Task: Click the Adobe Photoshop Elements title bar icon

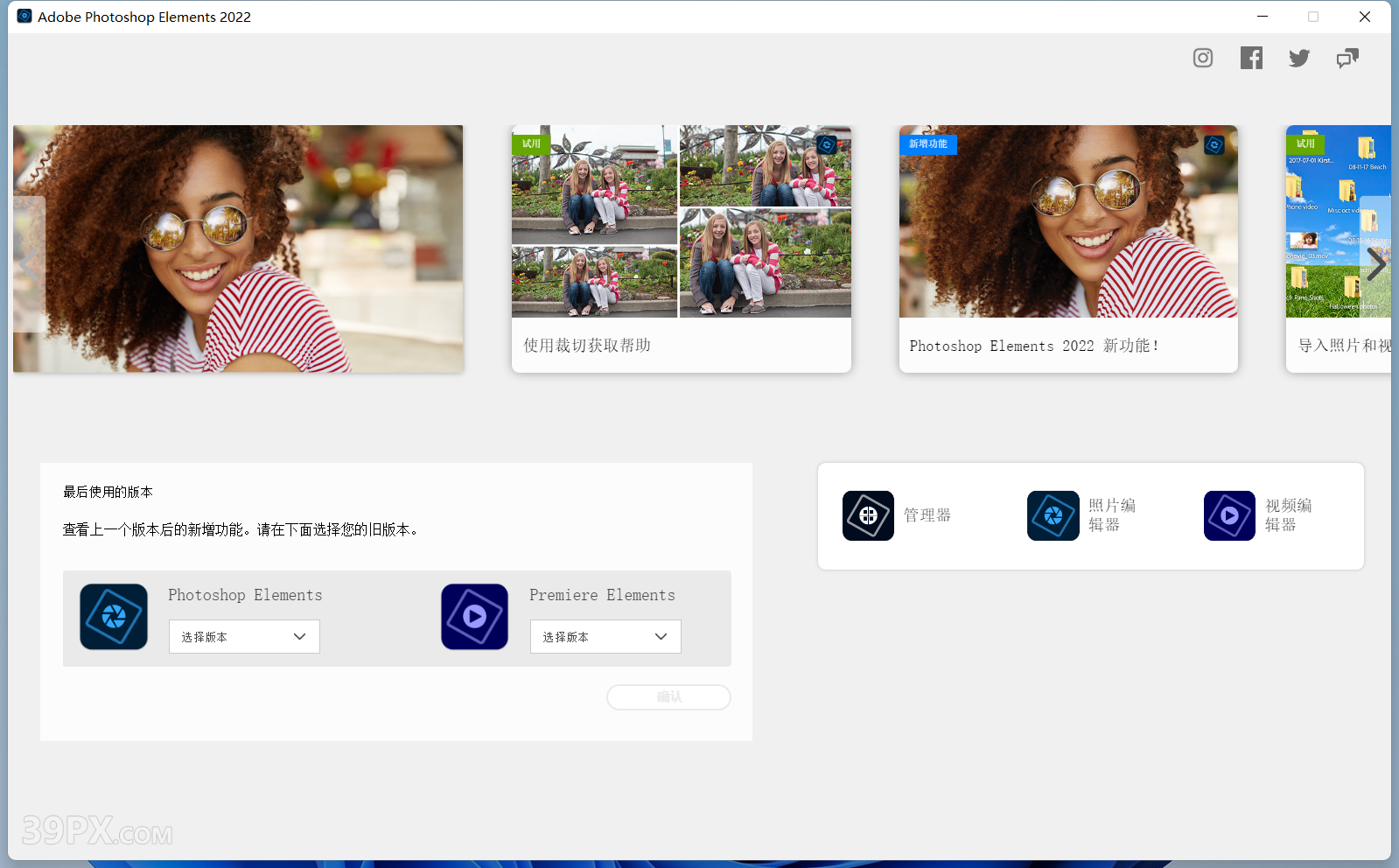Action: (x=24, y=16)
